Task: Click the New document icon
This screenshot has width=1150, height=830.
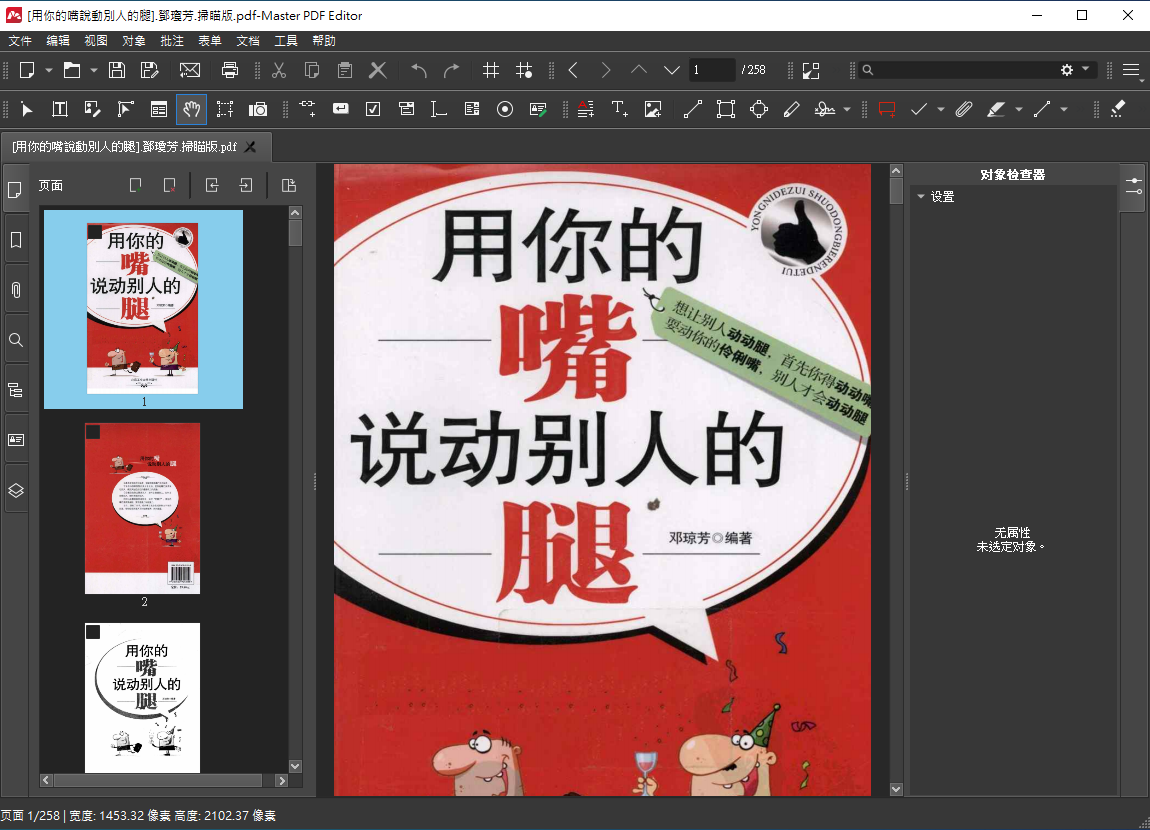Action: 27,70
